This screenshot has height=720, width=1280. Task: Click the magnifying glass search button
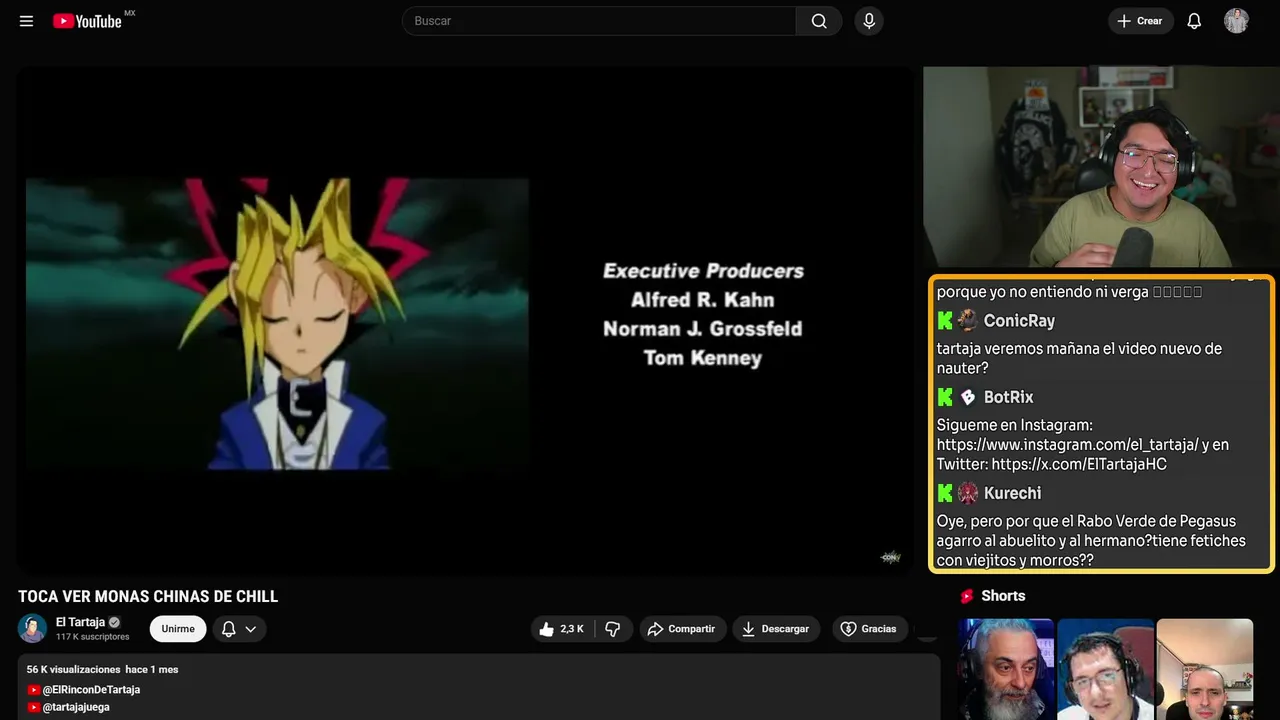click(x=819, y=21)
